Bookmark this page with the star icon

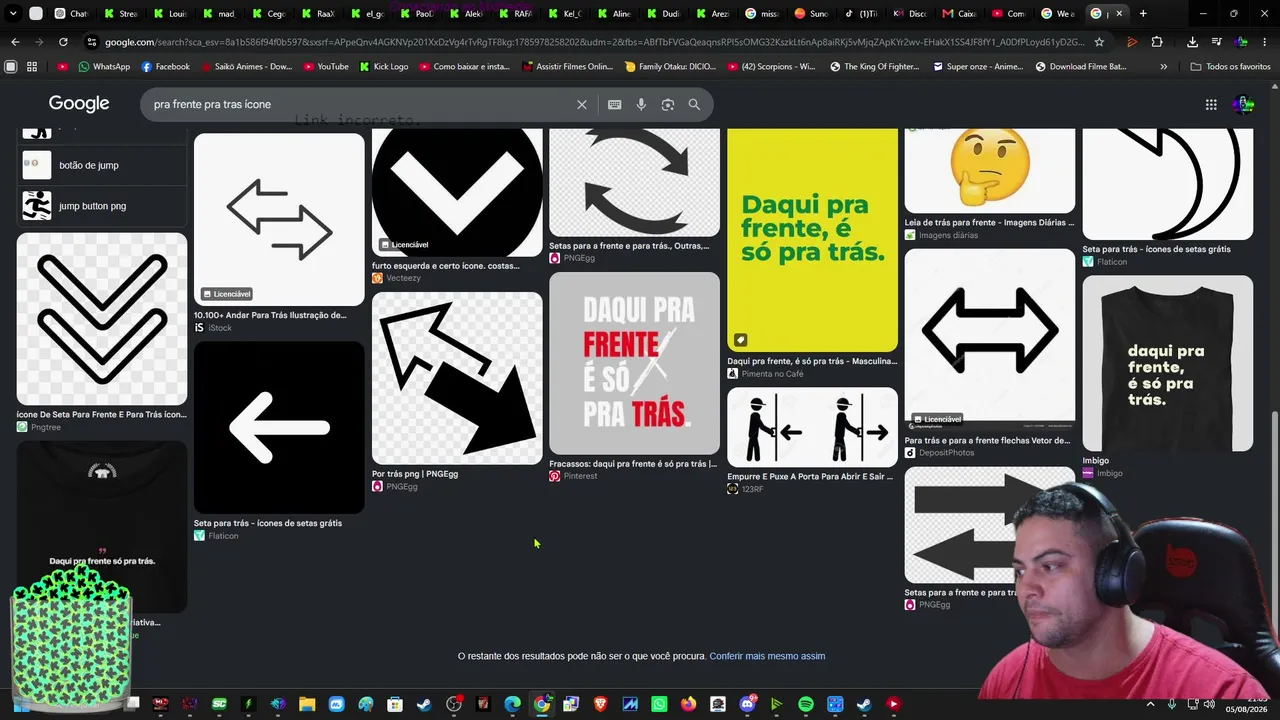1099,42
